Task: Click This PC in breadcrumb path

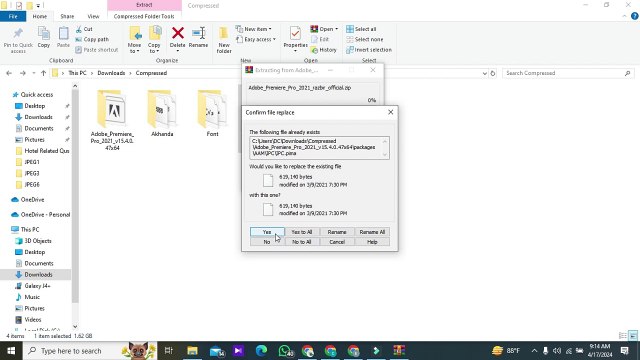Action: pyautogui.click(x=77, y=73)
